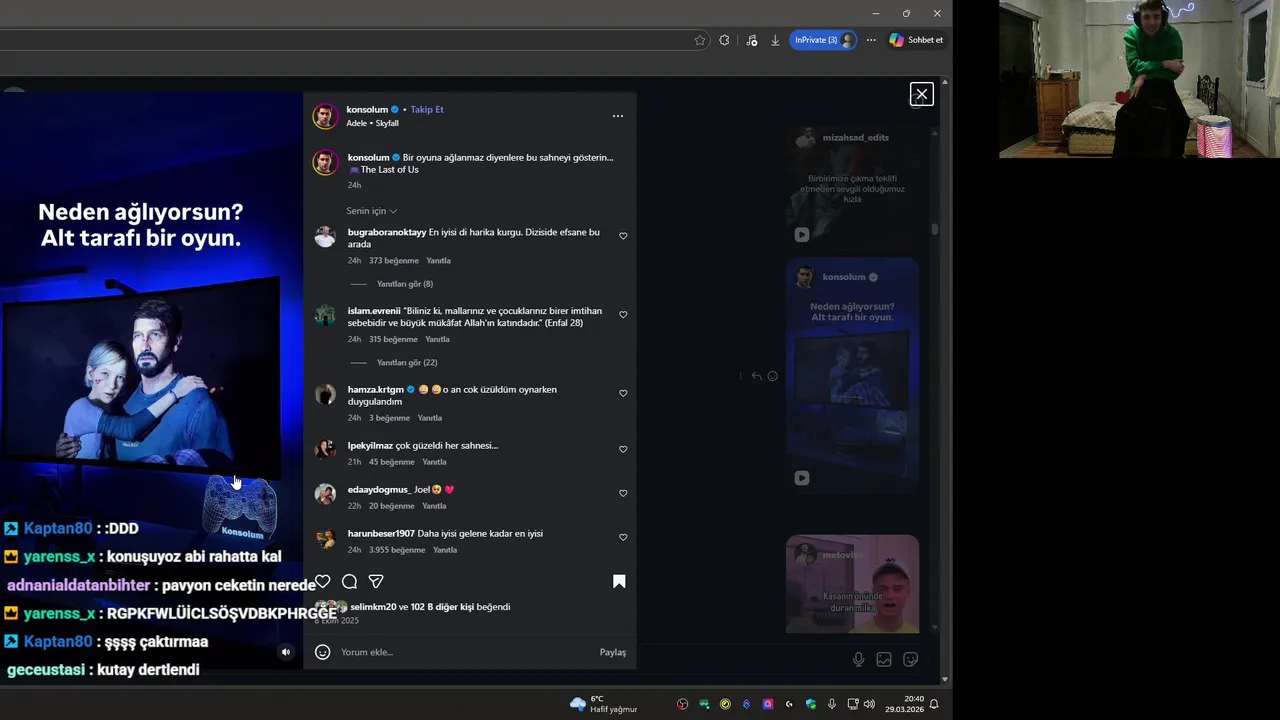The width and height of the screenshot is (1280, 720).
Task: Open browser Downloads icon
Action: (x=775, y=40)
